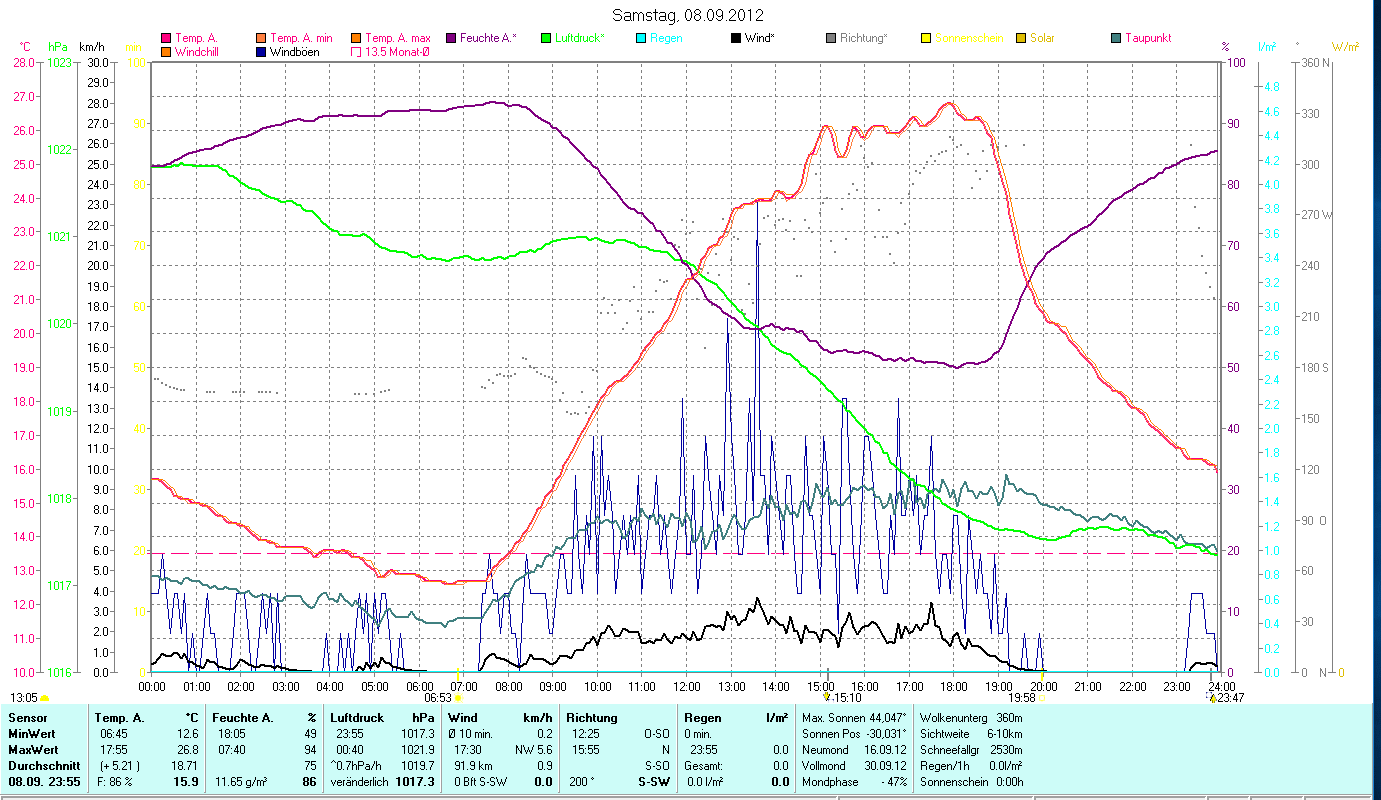The width and height of the screenshot is (1381, 800).
Task: Click the Richtung column header in the table
Action: click(591, 717)
